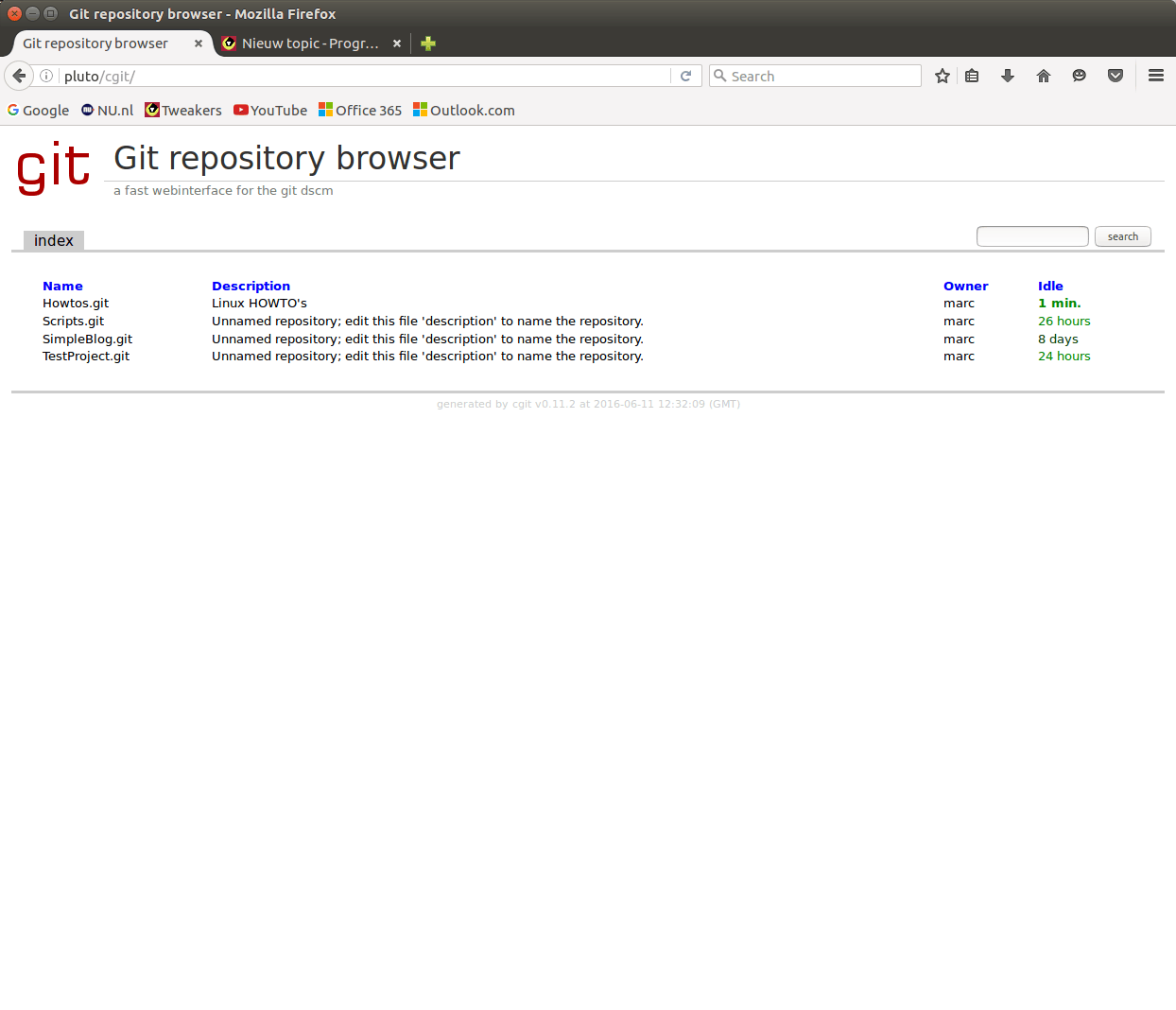Screen dimensions: 1176x1010
Task: Close the Git repository browser tab
Action: click(x=199, y=44)
